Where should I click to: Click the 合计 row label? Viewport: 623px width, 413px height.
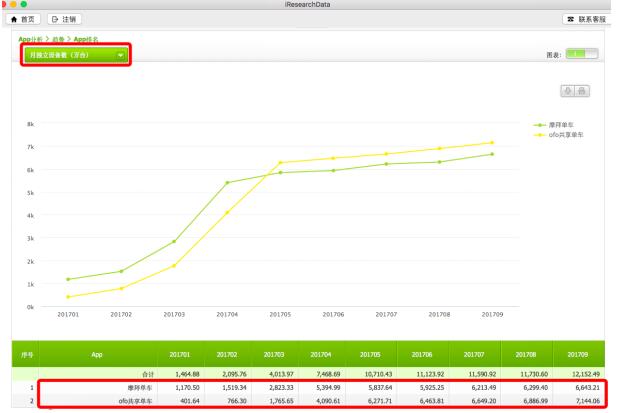148,374
